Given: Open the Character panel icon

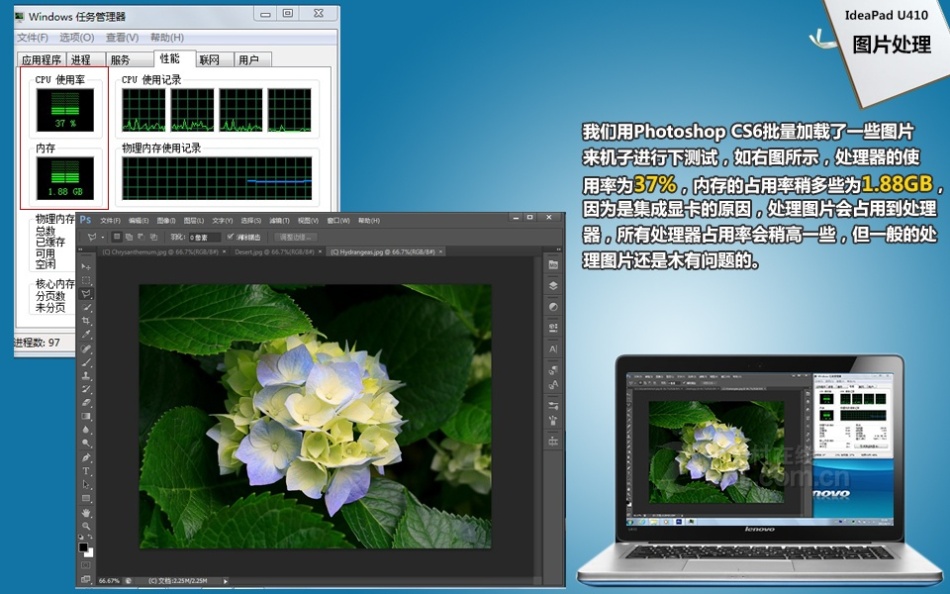Looking at the screenshot, I should click(553, 349).
